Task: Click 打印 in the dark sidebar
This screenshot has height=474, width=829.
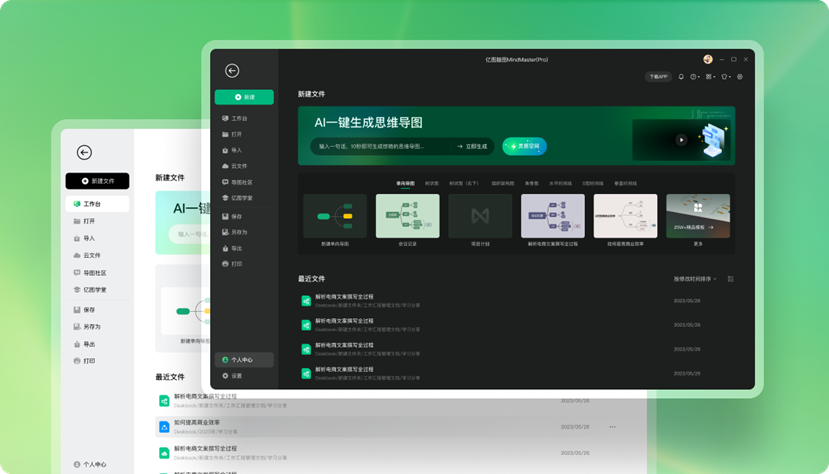Action: click(x=236, y=263)
